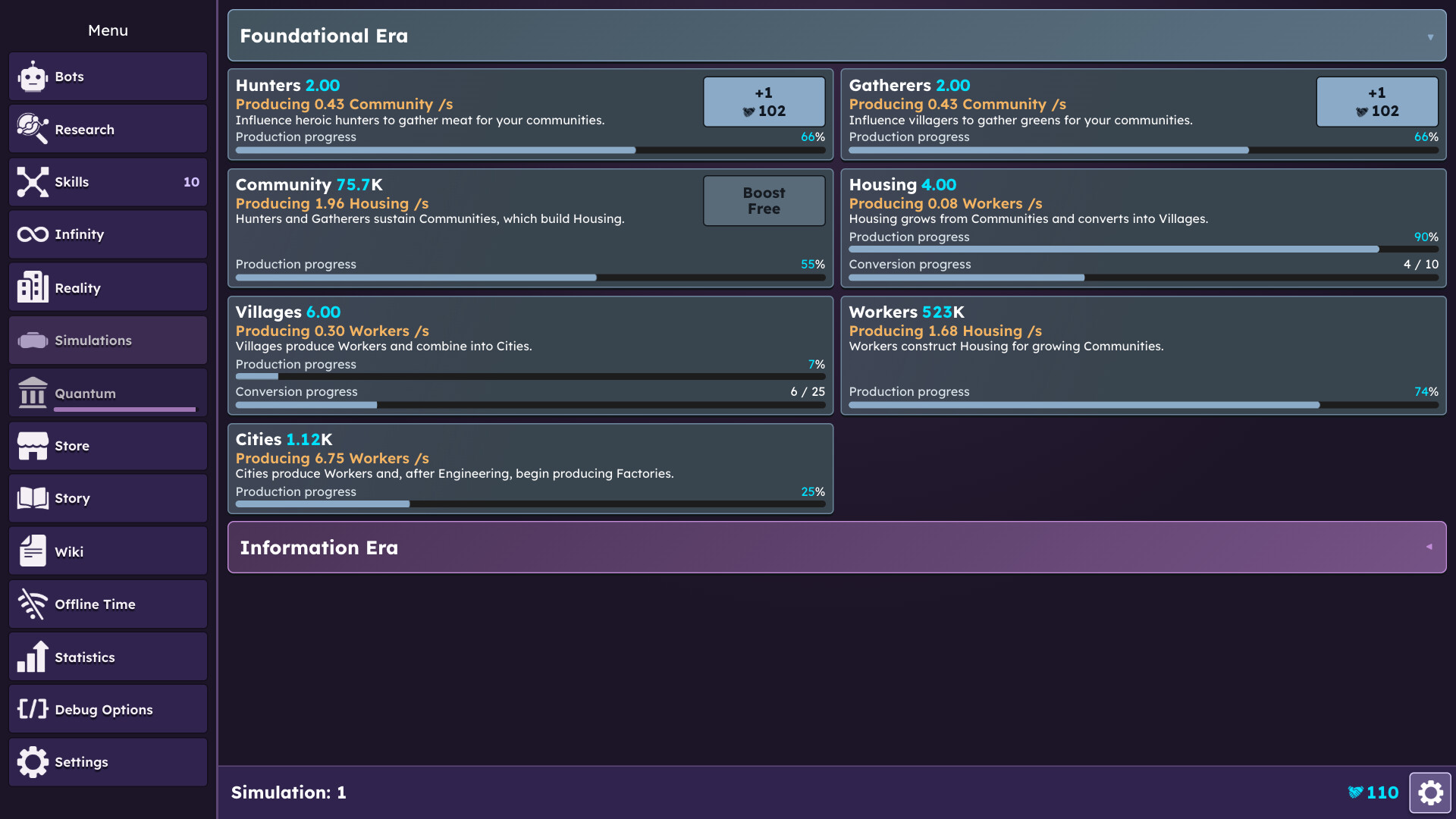Screen dimensions: 1456x819
Task: Click the Housing conversion progress bar
Action: point(1144,278)
